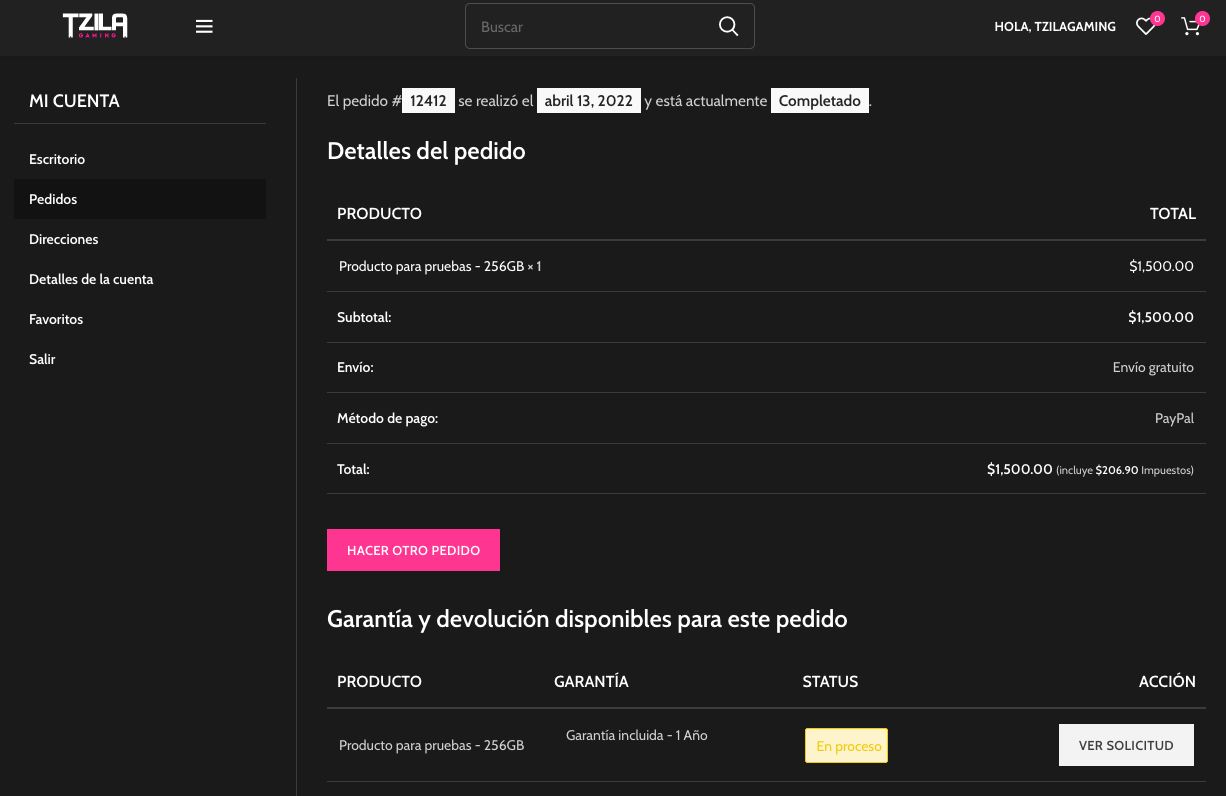Click the Tzila Gaming logo
The height and width of the screenshot is (796, 1226).
pos(95,26)
